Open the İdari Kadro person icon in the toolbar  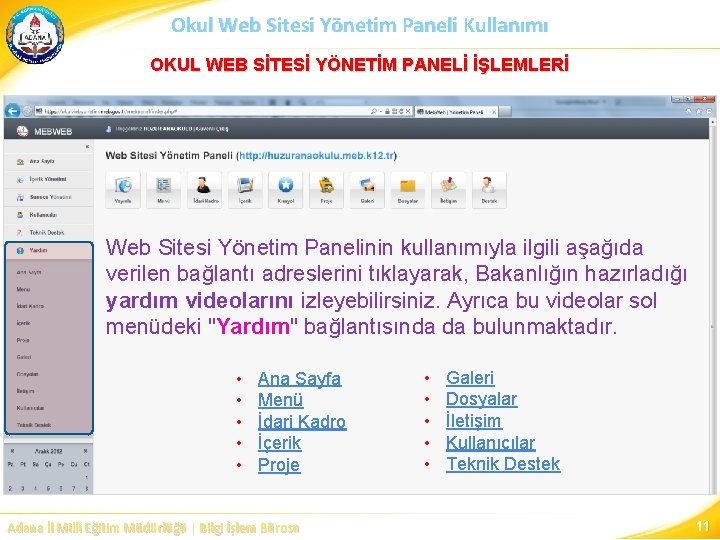pos(204,190)
